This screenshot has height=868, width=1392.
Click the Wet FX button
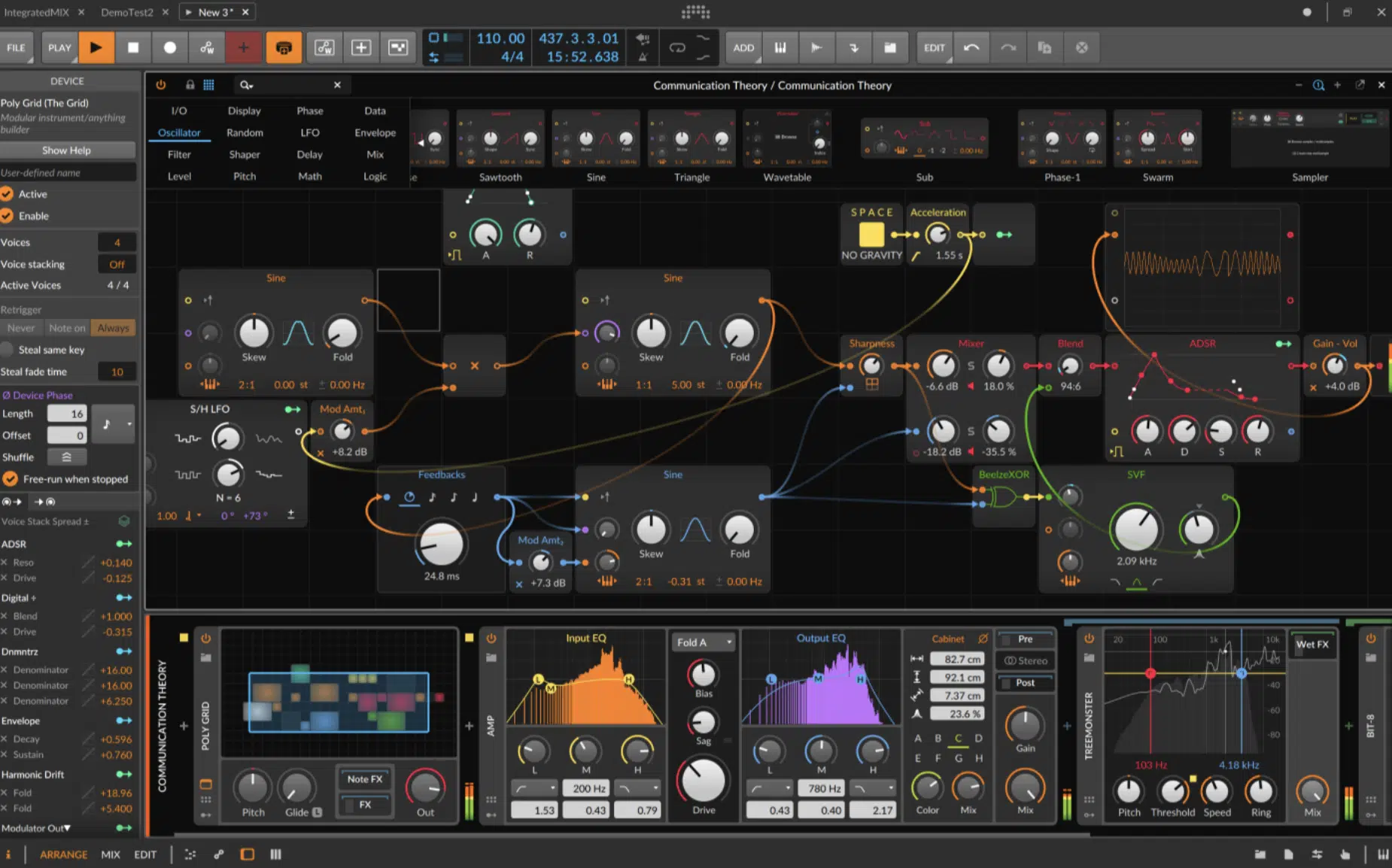pos(1312,645)
